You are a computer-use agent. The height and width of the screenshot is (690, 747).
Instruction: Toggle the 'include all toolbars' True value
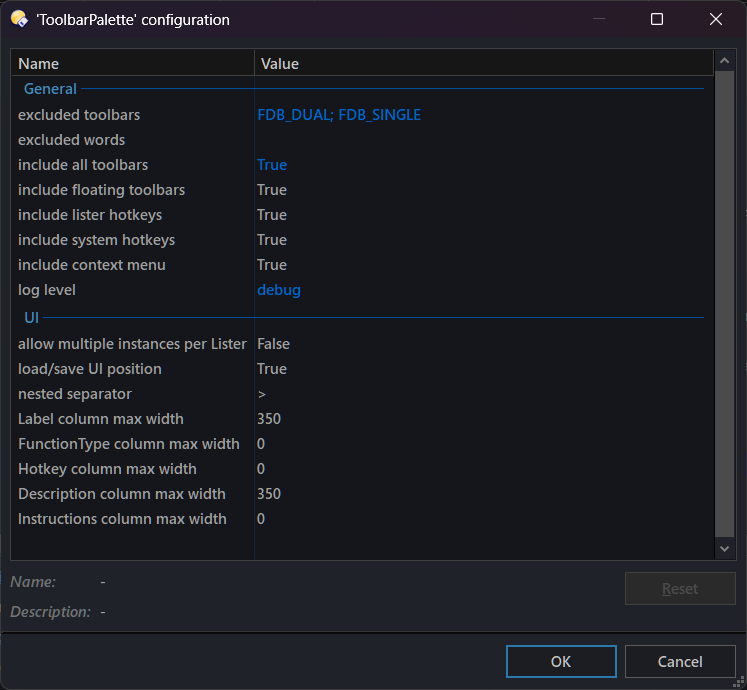coord(272,165)
